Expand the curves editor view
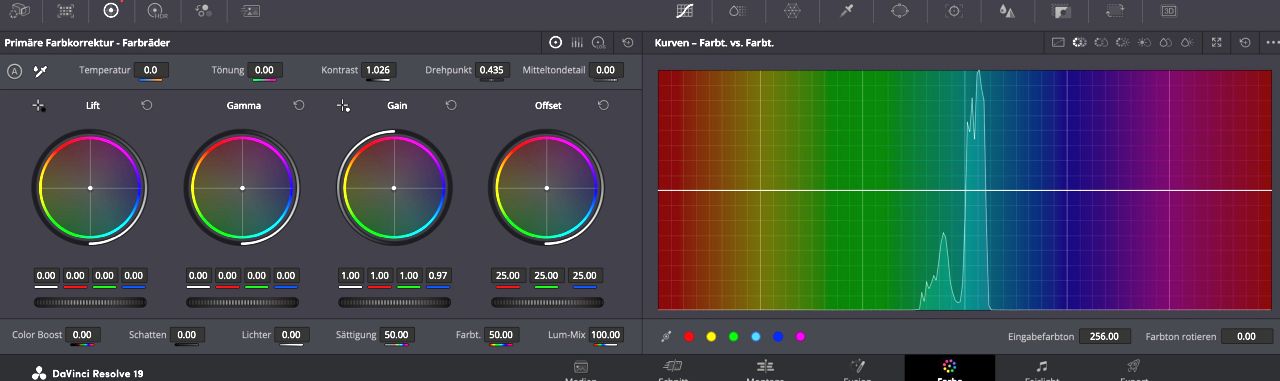This screenshot has width=1280, height=381. point(1217,43)
